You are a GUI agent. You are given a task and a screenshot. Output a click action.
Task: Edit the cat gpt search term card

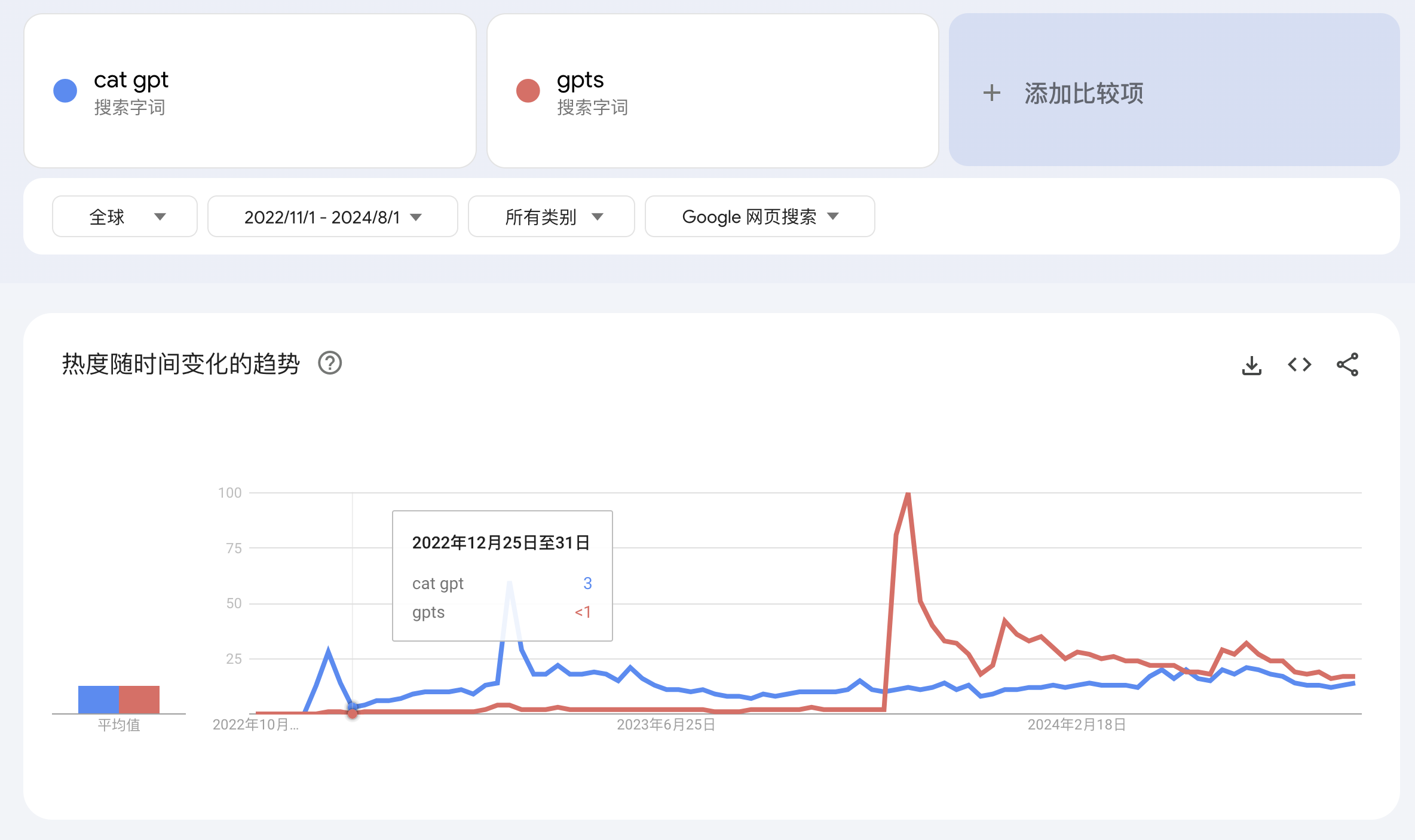[x=250, y=91]
